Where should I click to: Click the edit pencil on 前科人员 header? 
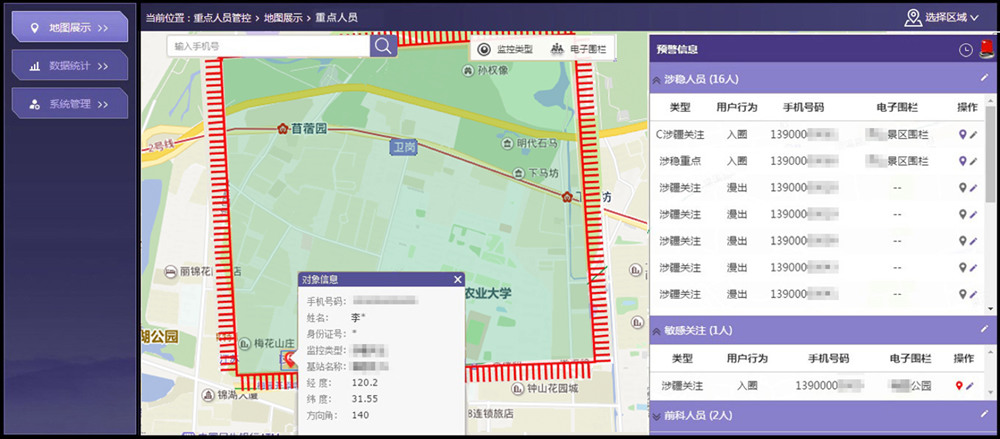[x=984, y=414]
